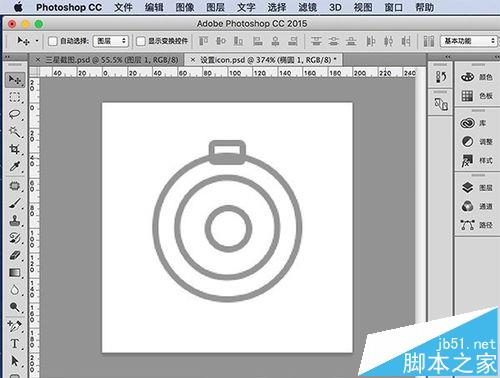Open the 色板 (Swatches) panel

click(x=477, y=96)
